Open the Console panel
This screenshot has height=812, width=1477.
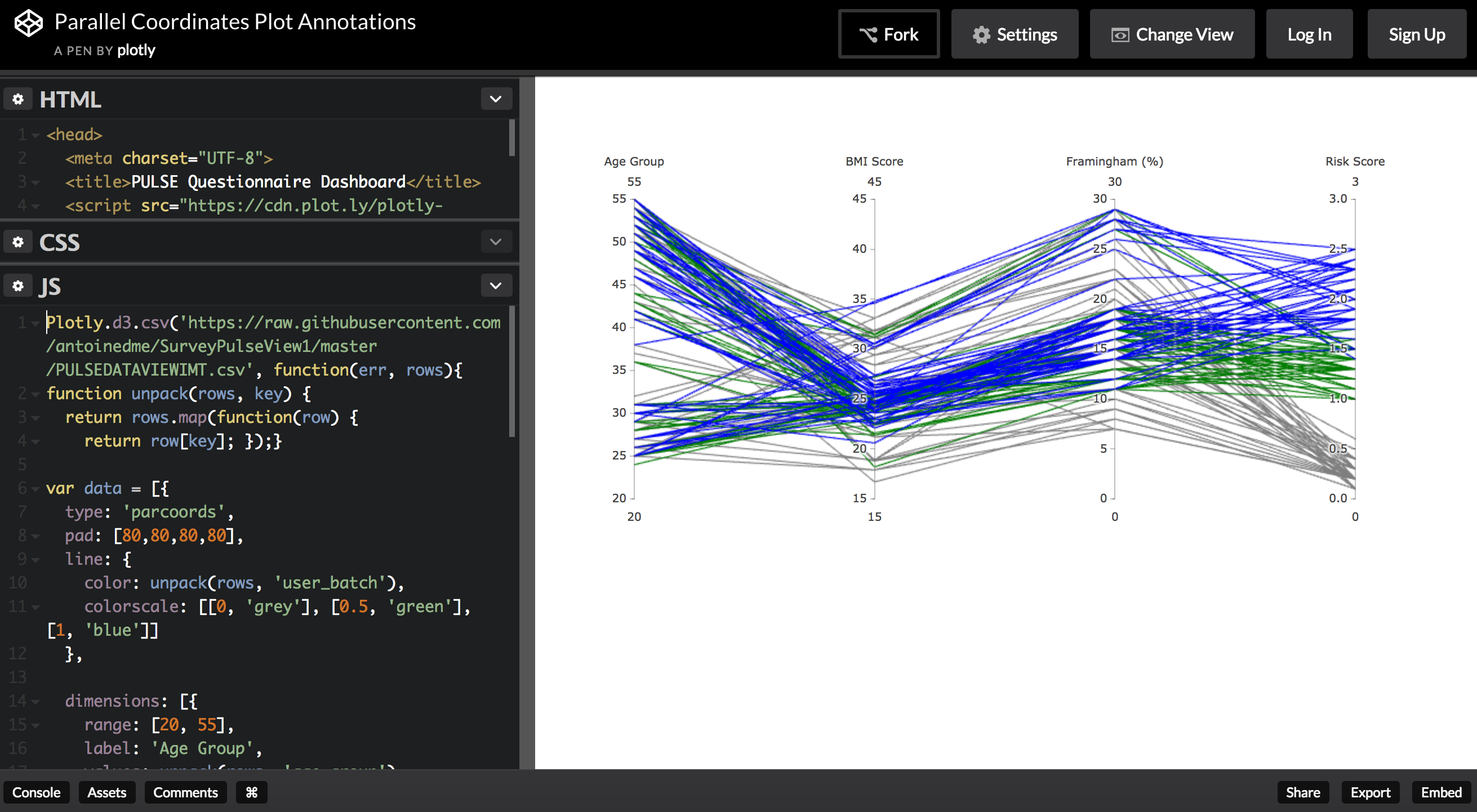37,792
